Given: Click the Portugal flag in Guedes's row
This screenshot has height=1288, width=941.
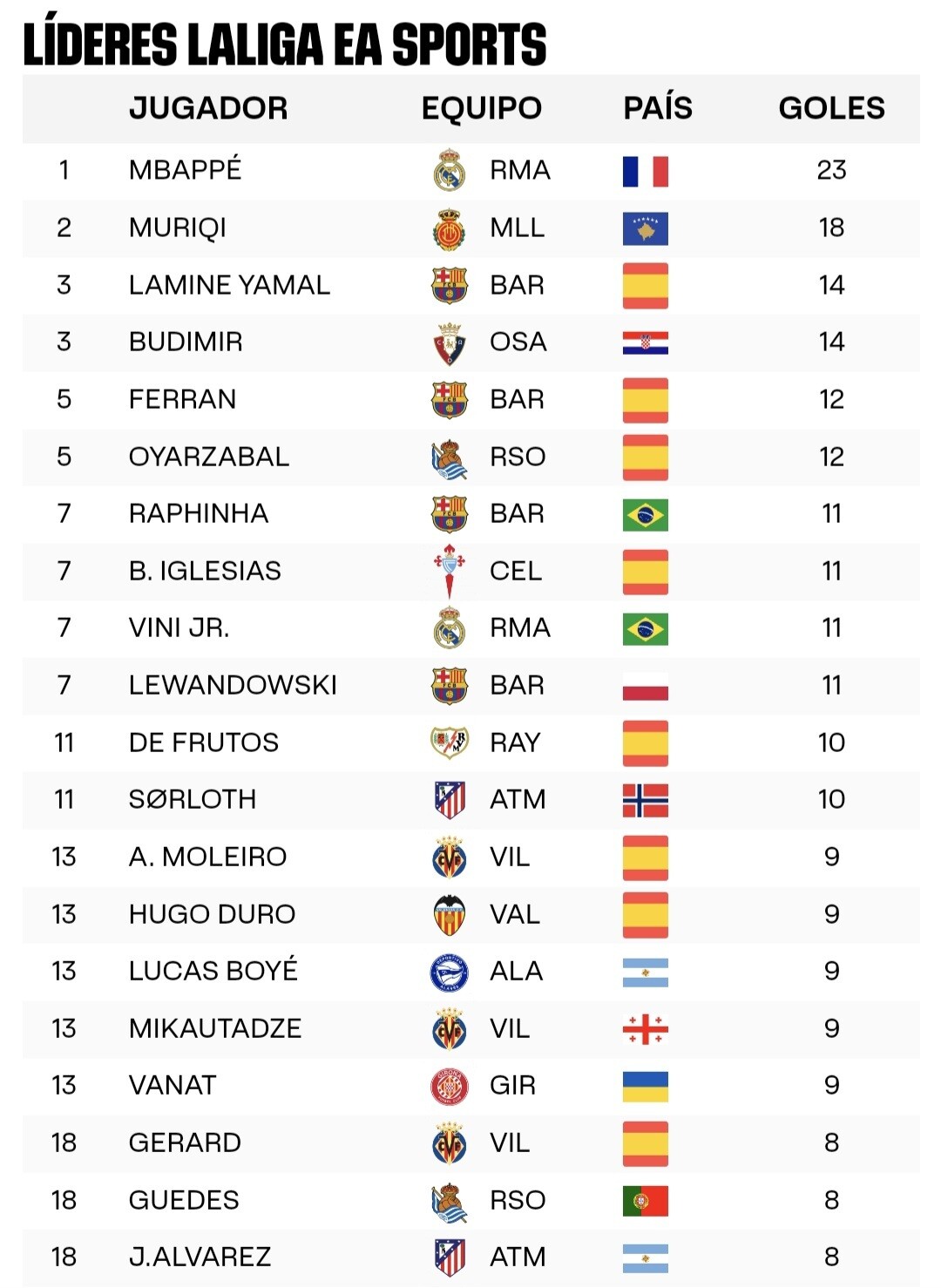Looking at the screenshot, I should 646,1201.
